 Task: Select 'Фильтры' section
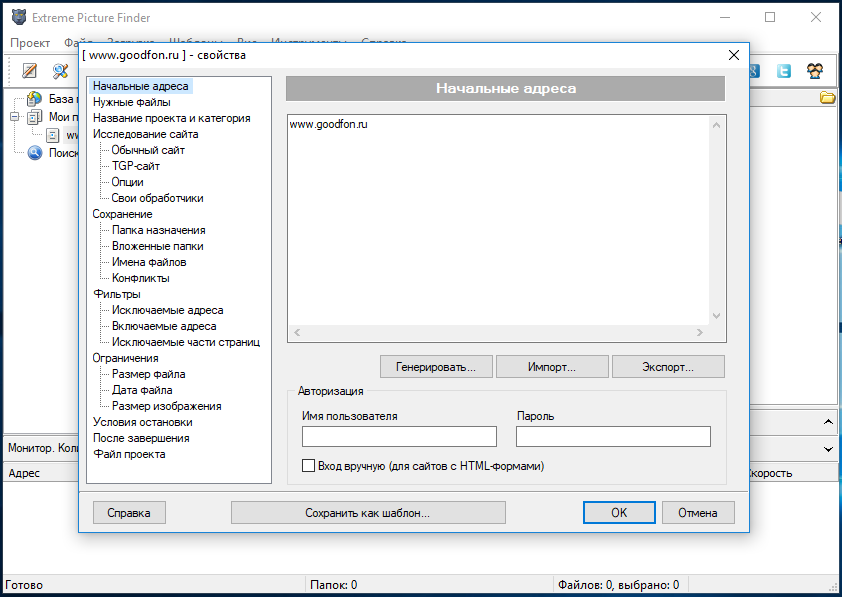click(x=117, y=294)
